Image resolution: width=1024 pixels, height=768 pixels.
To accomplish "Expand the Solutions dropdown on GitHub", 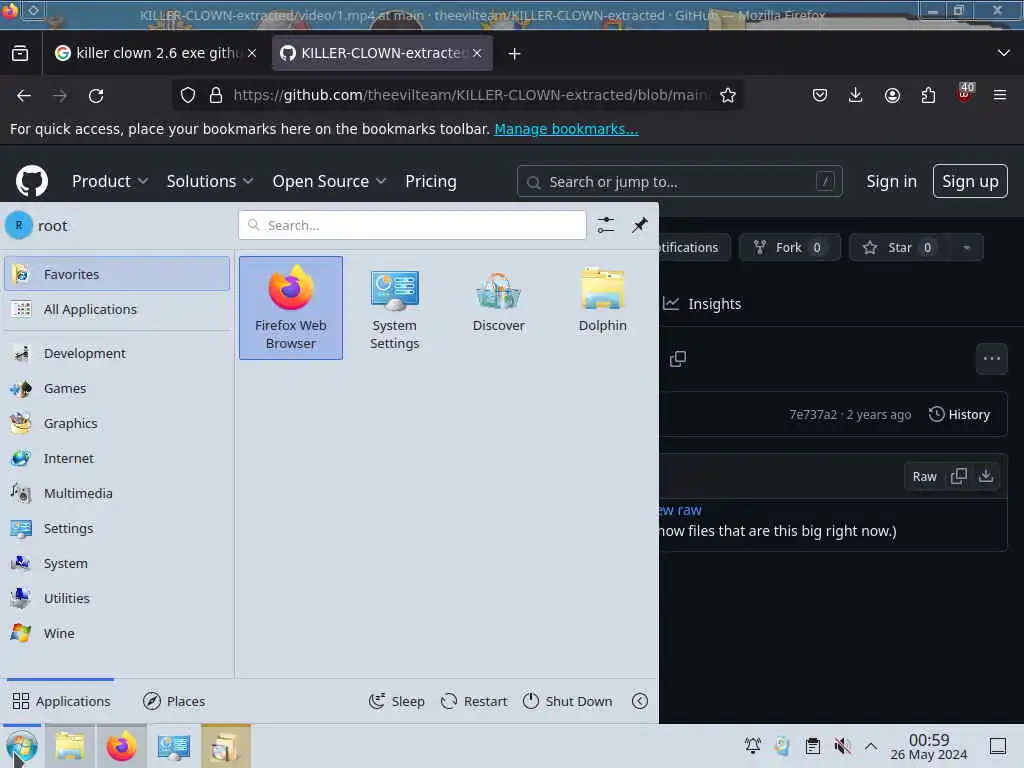I will pyautogui.click(x=210, y=182).
